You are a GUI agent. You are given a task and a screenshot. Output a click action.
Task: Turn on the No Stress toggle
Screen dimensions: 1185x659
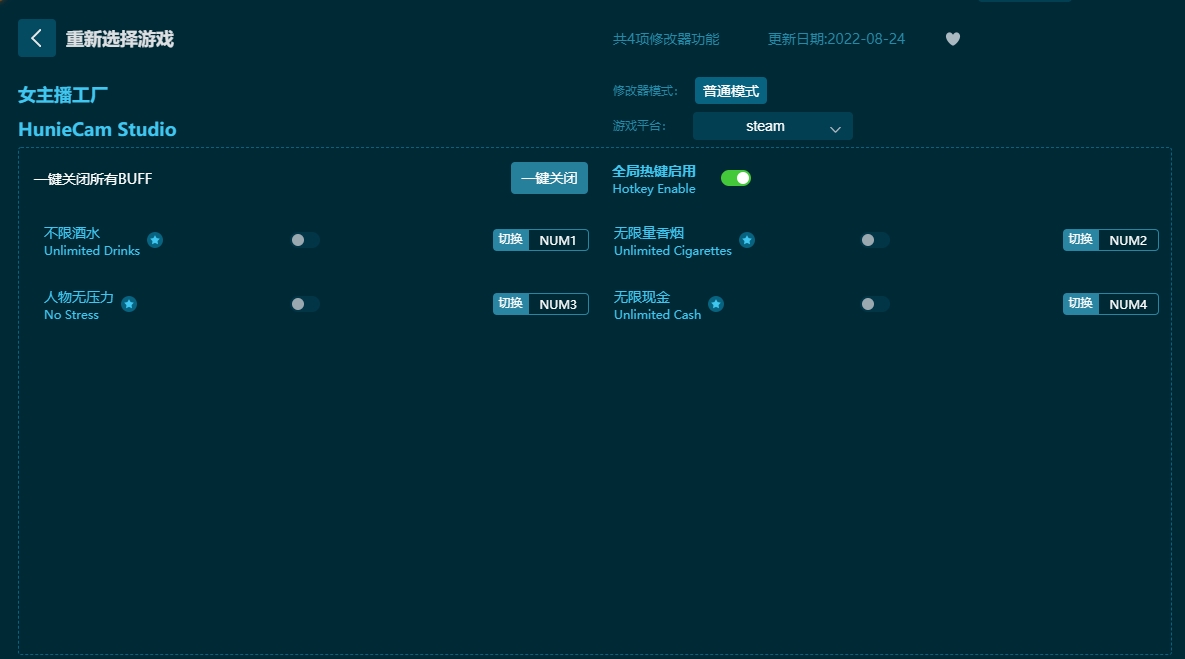click(x=305, y=304)
